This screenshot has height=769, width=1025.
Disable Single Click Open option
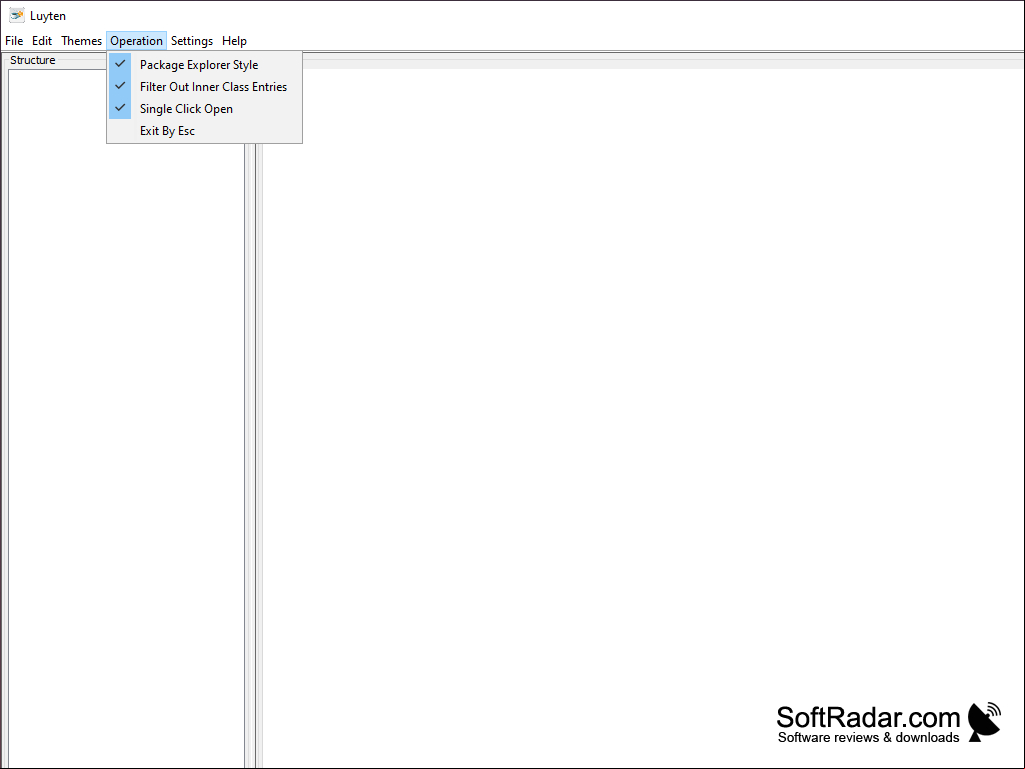[204, 109]
